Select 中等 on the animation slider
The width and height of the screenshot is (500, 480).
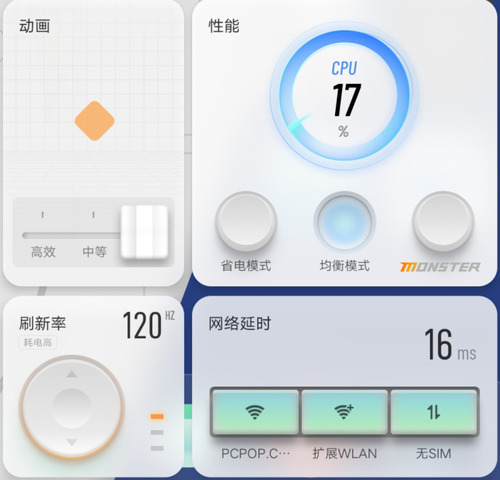click(94, 252)
